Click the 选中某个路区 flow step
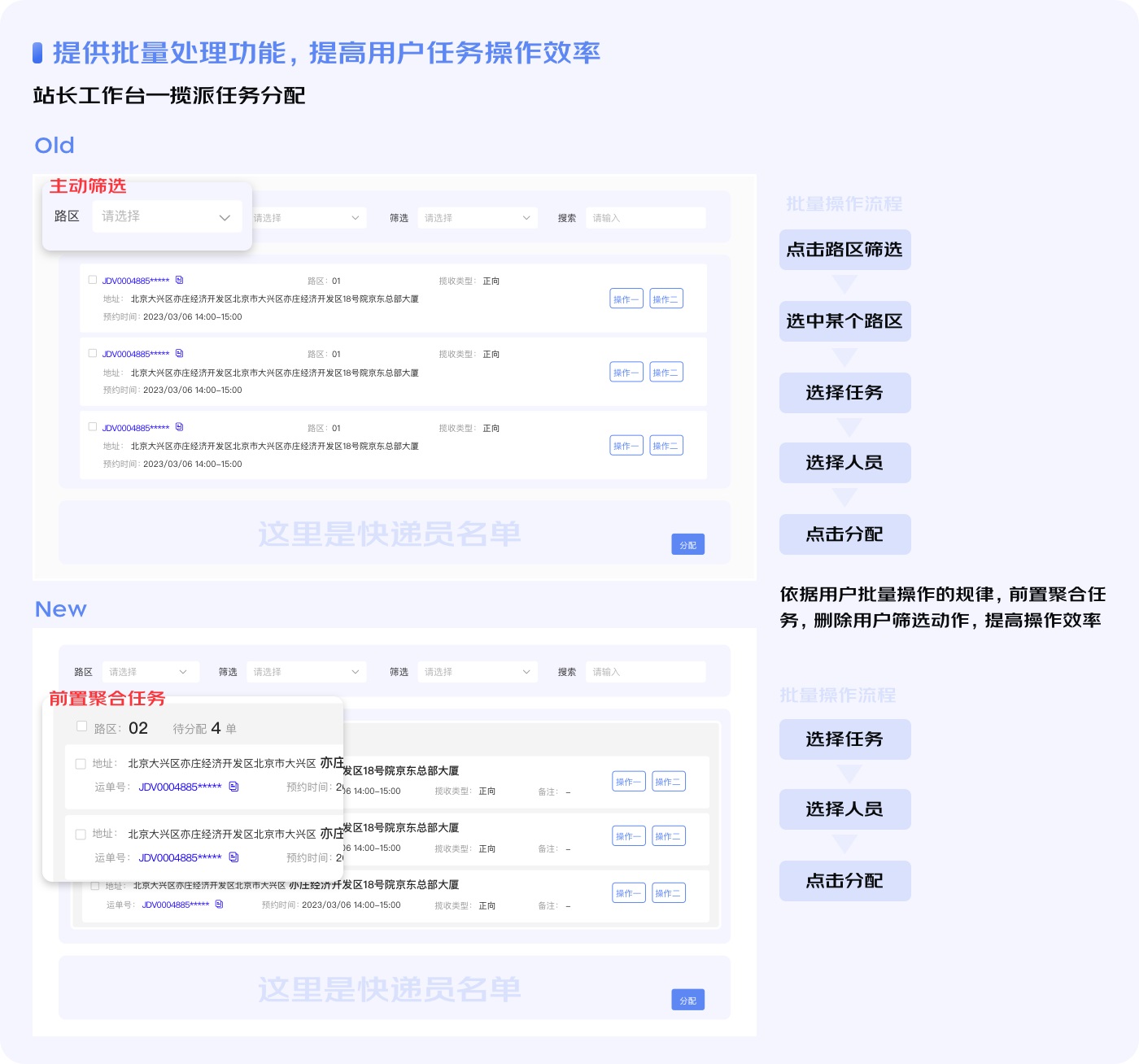This screenshot has height=1064, width=1139. point(844,321)
